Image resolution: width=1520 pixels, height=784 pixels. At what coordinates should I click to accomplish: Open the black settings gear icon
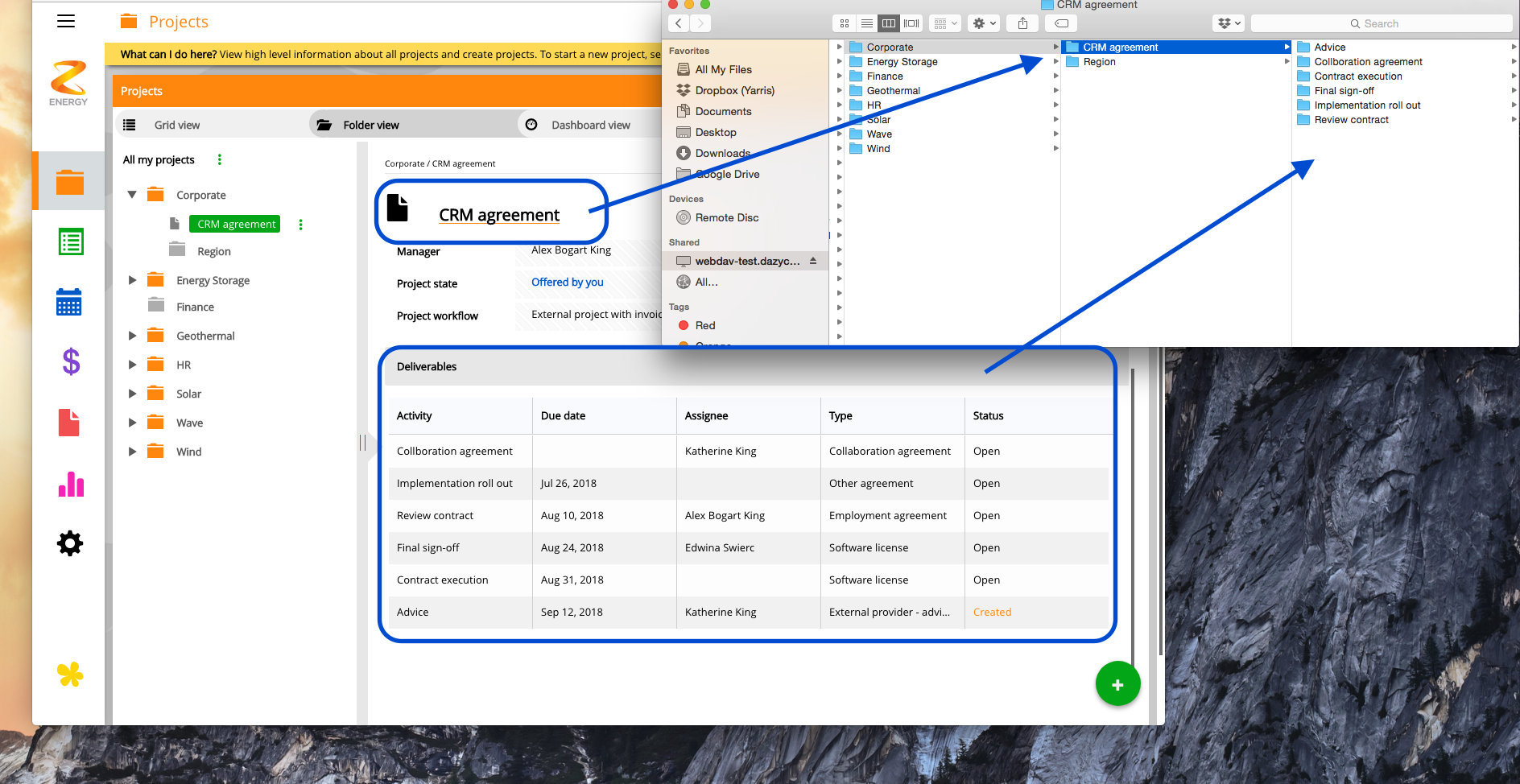(70, 543)
